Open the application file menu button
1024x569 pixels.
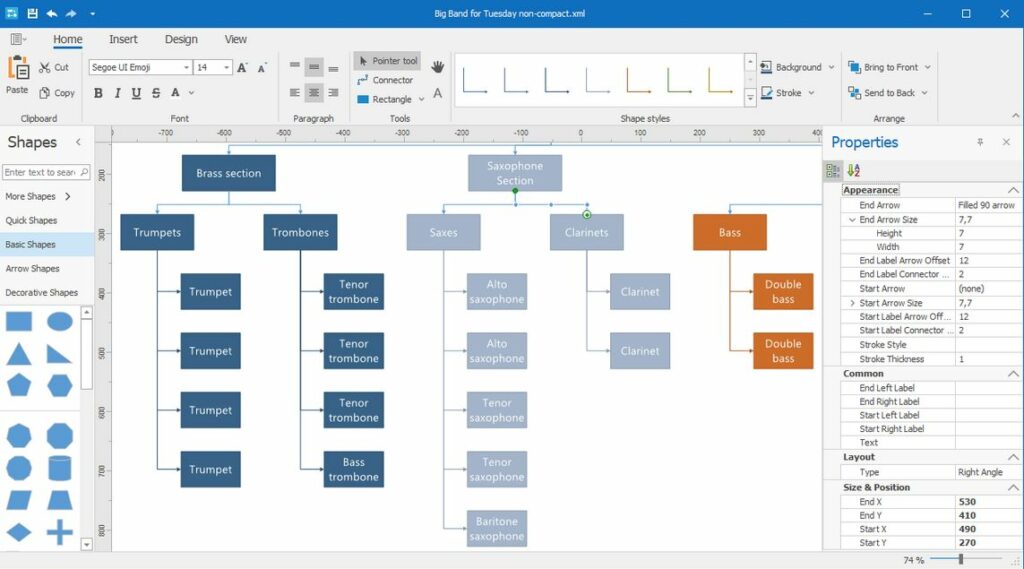pos(17,39)
